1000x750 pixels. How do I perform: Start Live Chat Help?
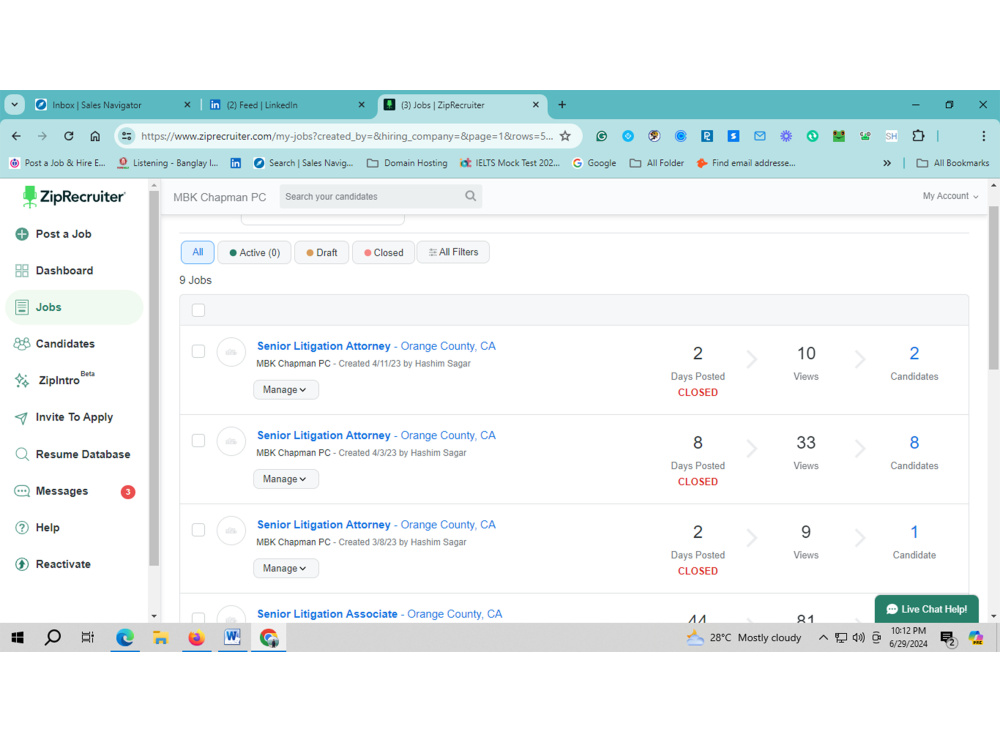927,609
